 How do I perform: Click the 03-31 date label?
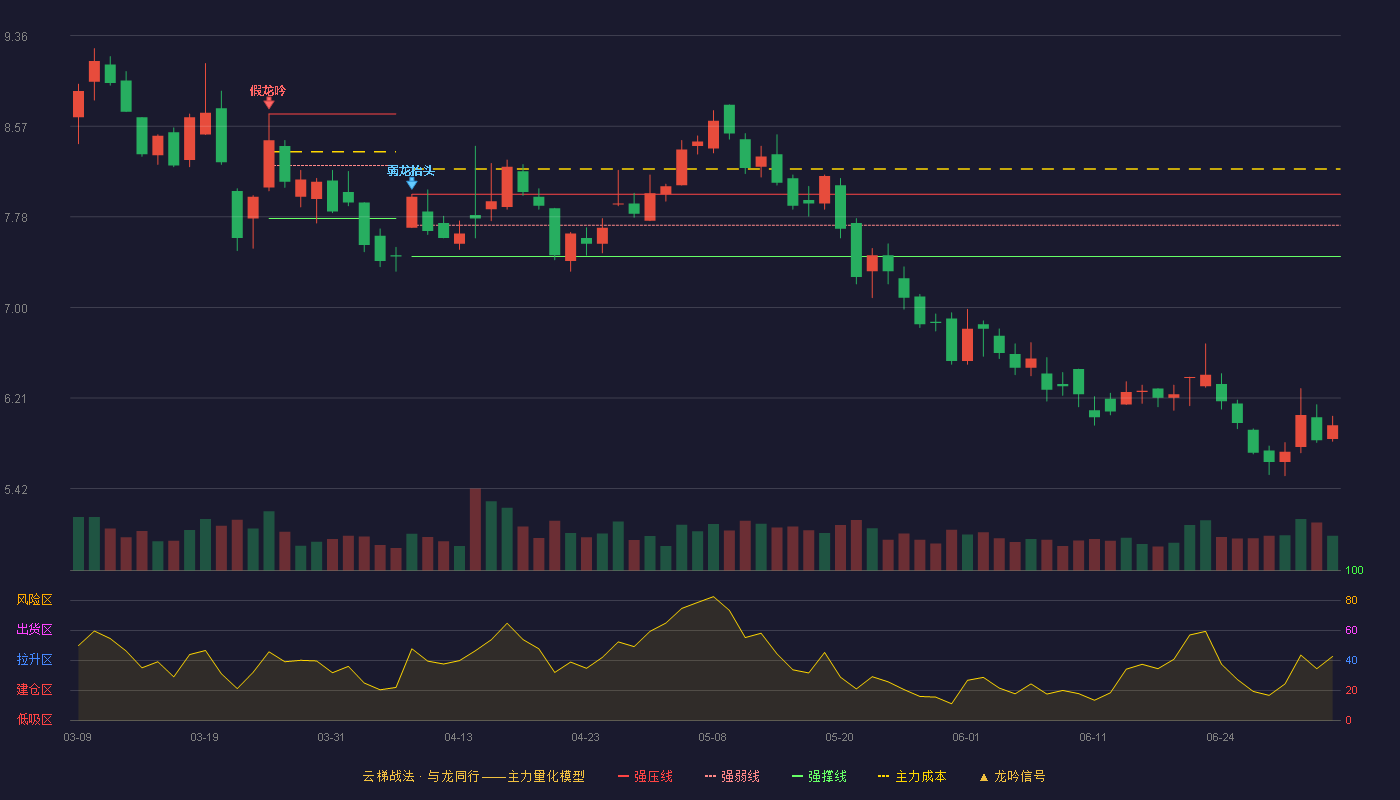(x=331, y=737)
